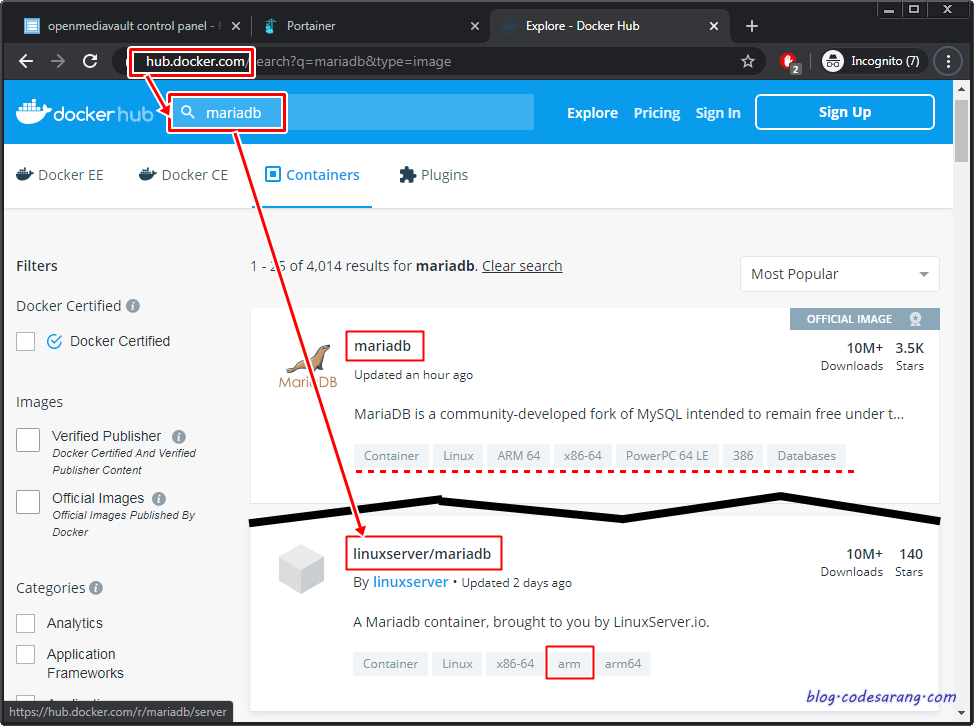Click the ARM 64 tag on mariadb
974x726 pixels.
(519, 456)
